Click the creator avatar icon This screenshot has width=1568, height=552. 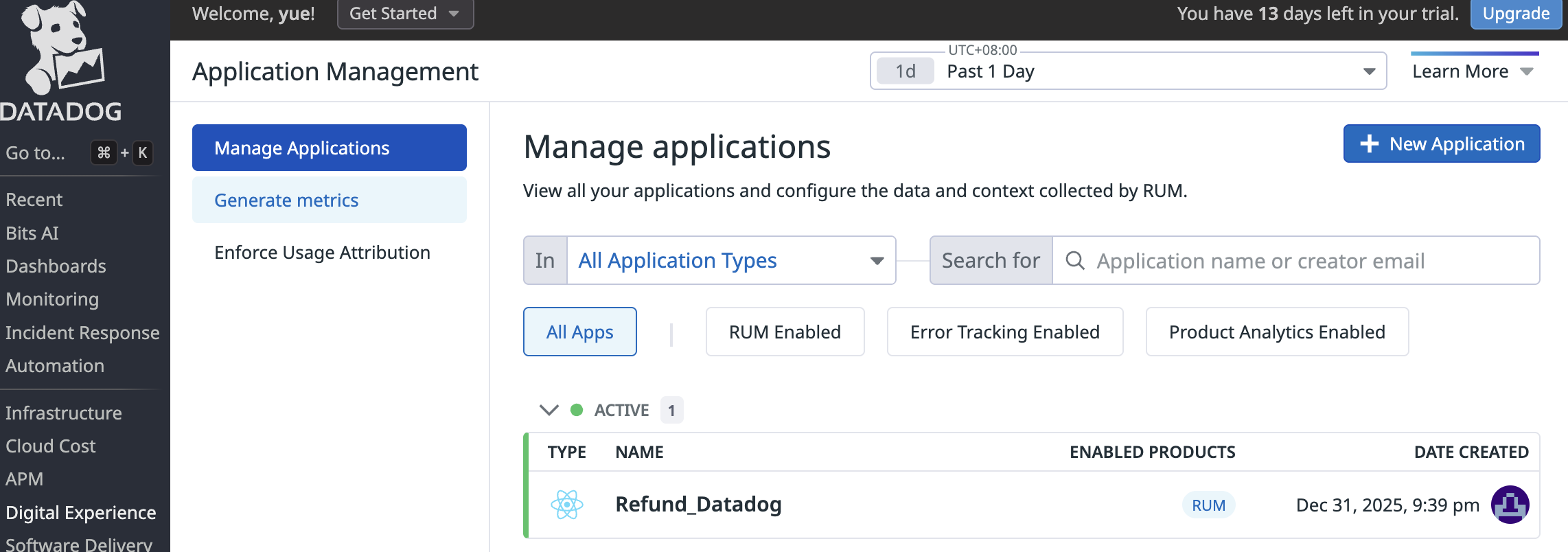click(x=1510, y=505)
